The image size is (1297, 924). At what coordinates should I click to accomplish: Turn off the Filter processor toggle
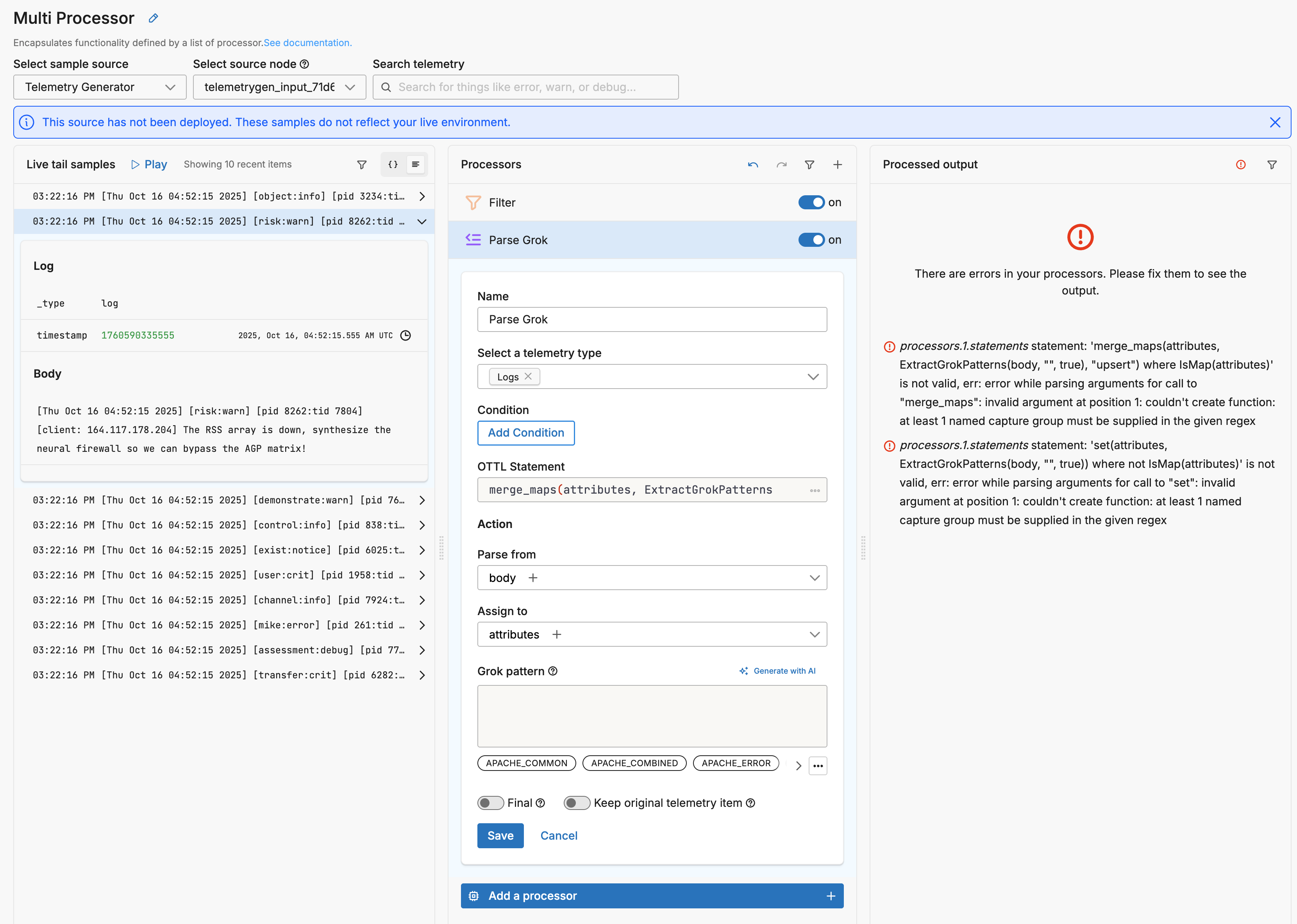point(811,203)
